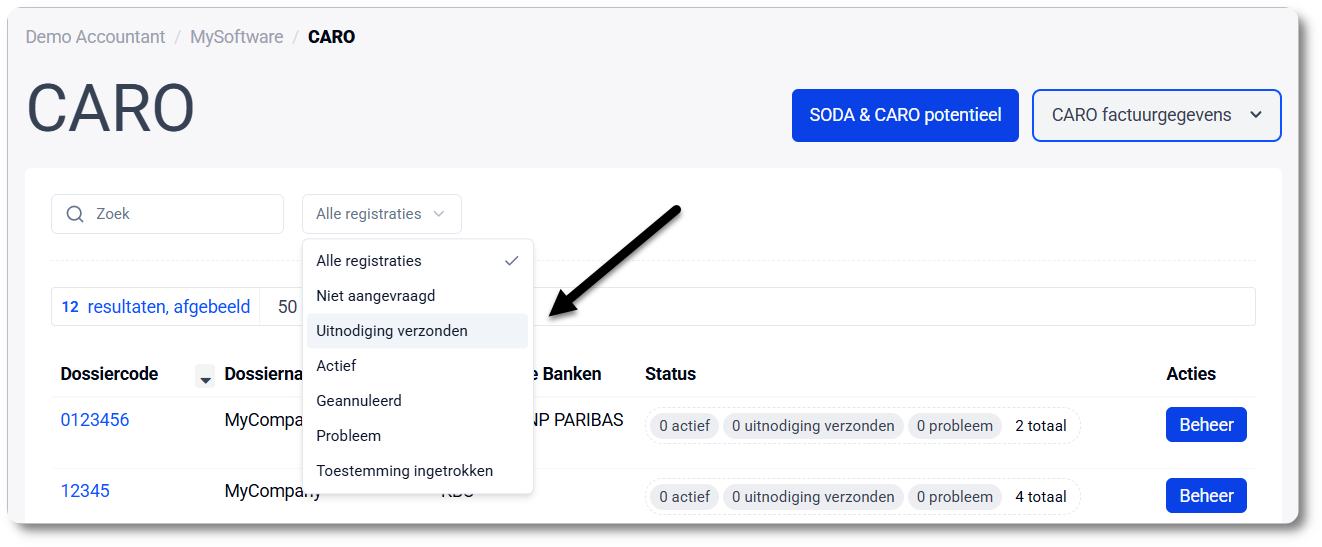Click the checkmark next to Alle registraties
The width and height of the screenshot is (1322, 547).
pyautogui.click(x=511, y=261)
